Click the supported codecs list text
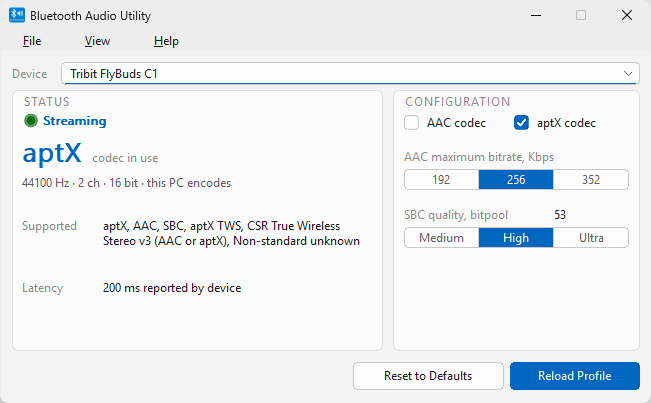The height and width of the screenshot is (403, 651). [231, 233]
